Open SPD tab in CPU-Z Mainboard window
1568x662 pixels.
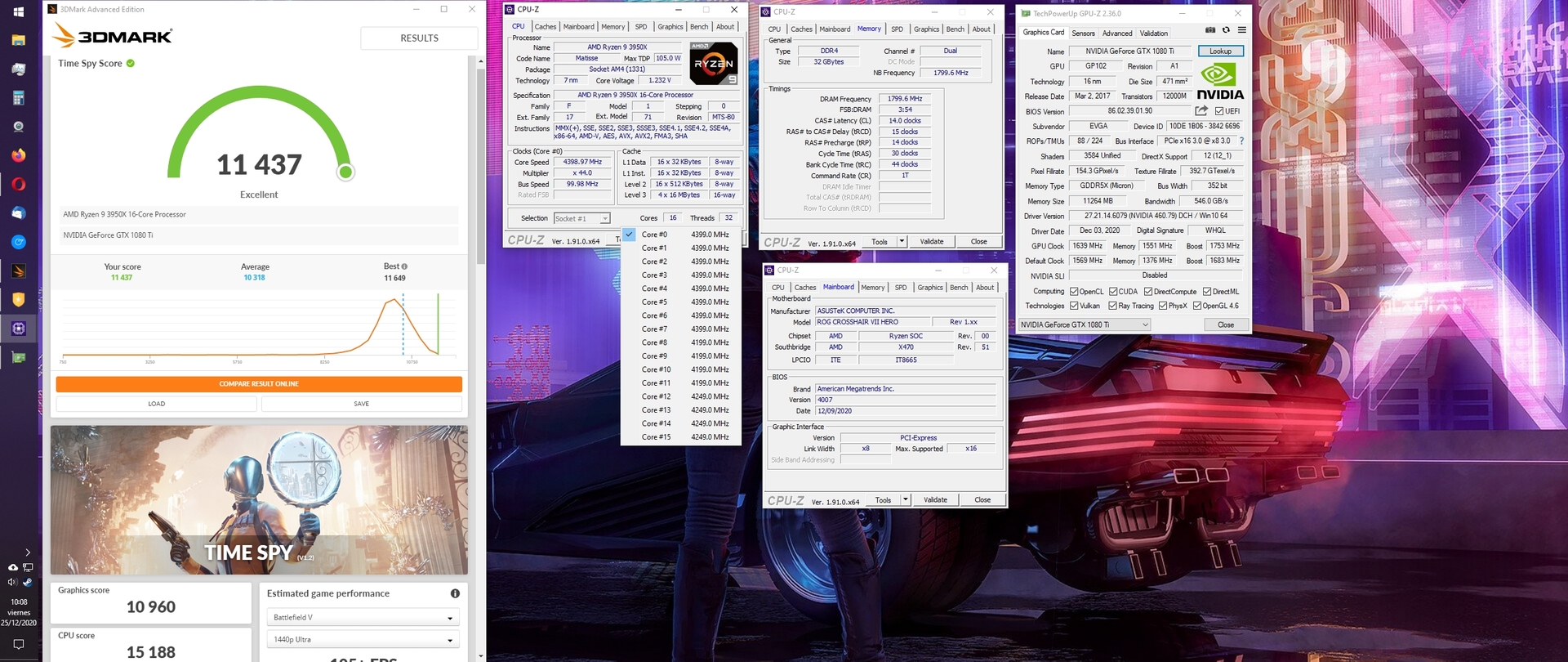tap(901, 288)
